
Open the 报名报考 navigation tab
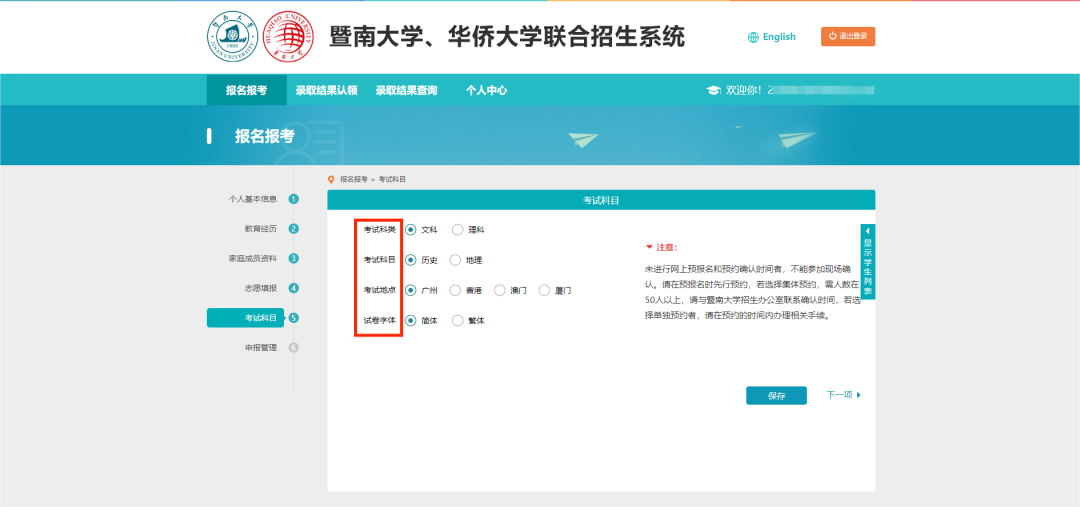pos(247,90)
